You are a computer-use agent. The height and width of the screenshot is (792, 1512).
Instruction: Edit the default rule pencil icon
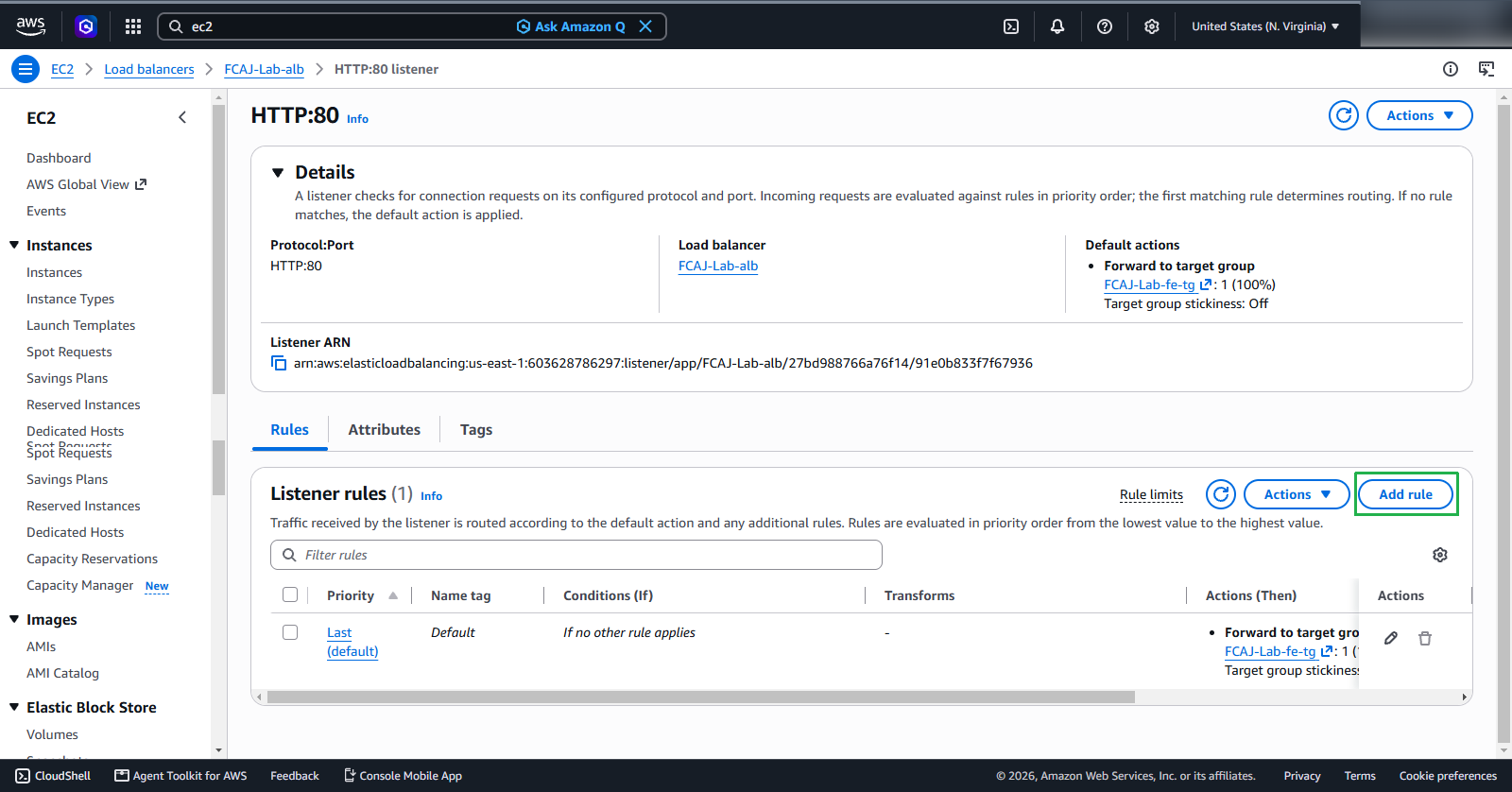pyautogui.click(x=1391, y=638)
